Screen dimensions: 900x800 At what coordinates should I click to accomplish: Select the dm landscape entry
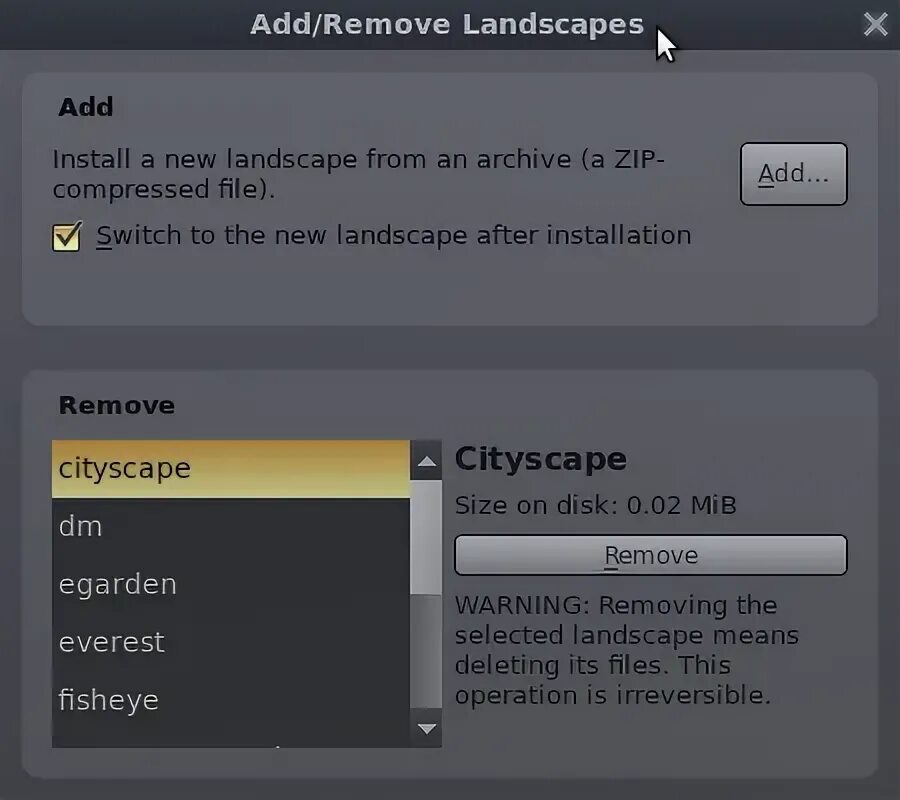point(231,526)
